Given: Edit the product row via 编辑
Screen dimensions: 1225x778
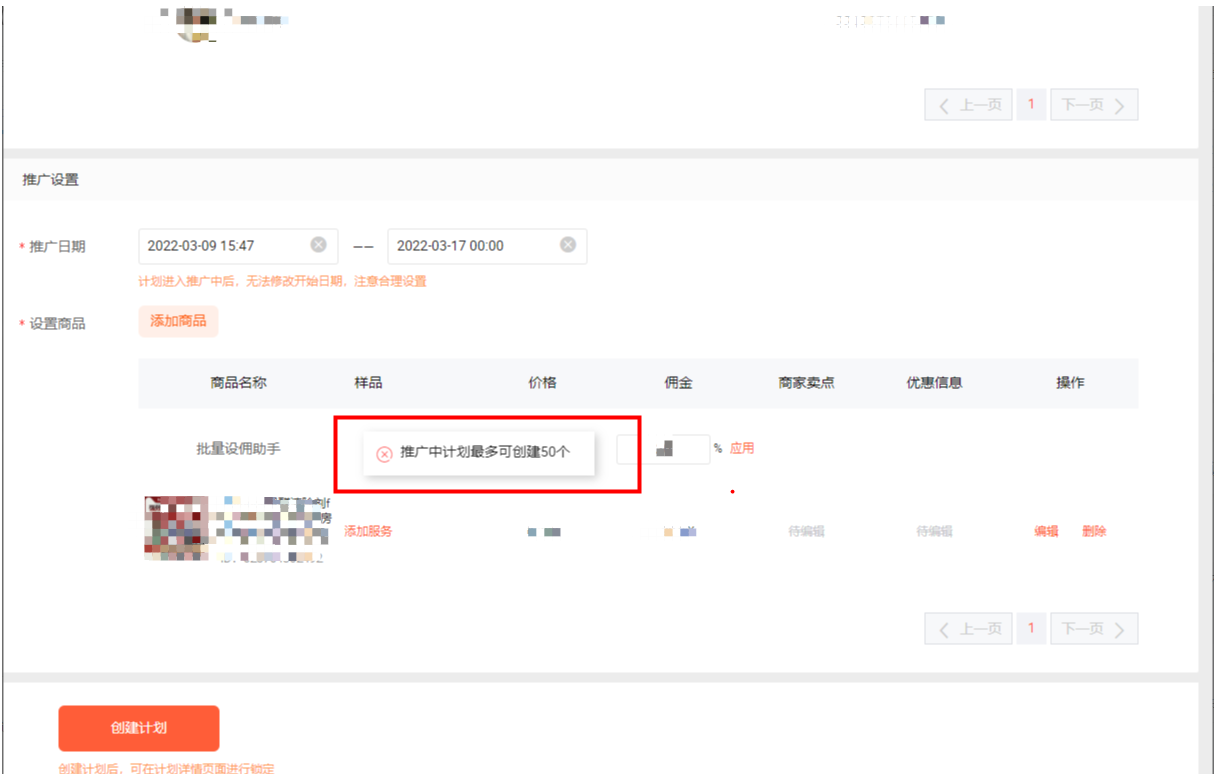Looking at the screenshot, I should 1046,532.
